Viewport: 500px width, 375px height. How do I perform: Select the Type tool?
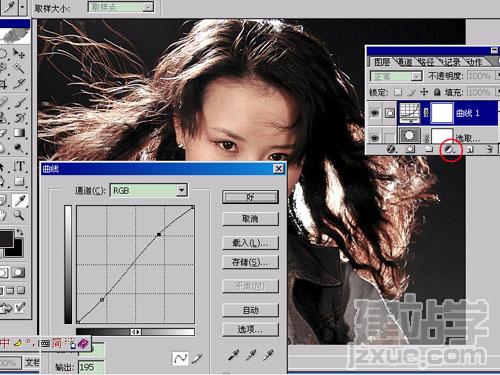point(19,166)
